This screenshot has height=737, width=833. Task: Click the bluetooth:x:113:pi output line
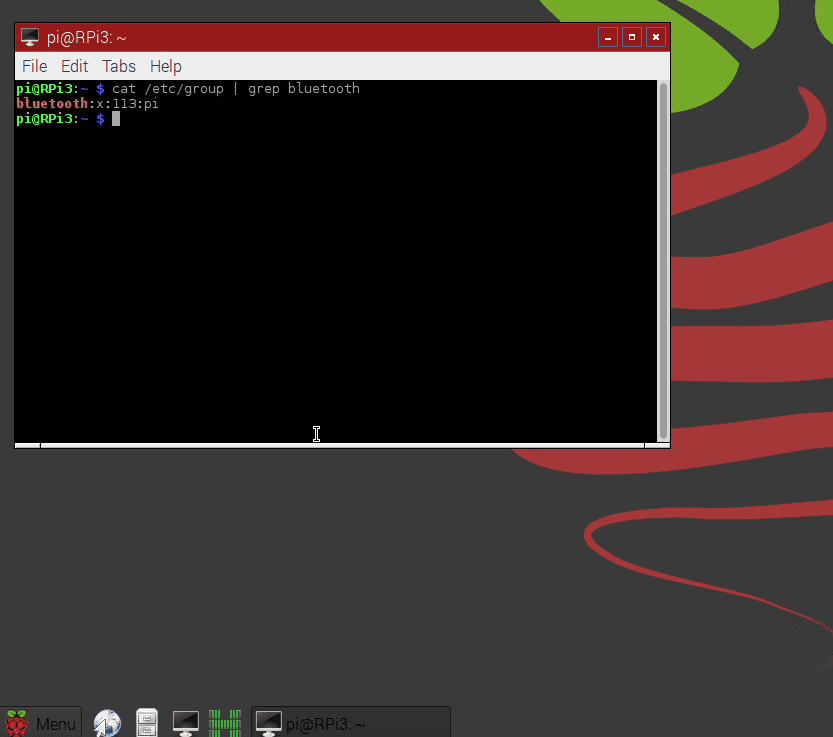pos(87,104)
